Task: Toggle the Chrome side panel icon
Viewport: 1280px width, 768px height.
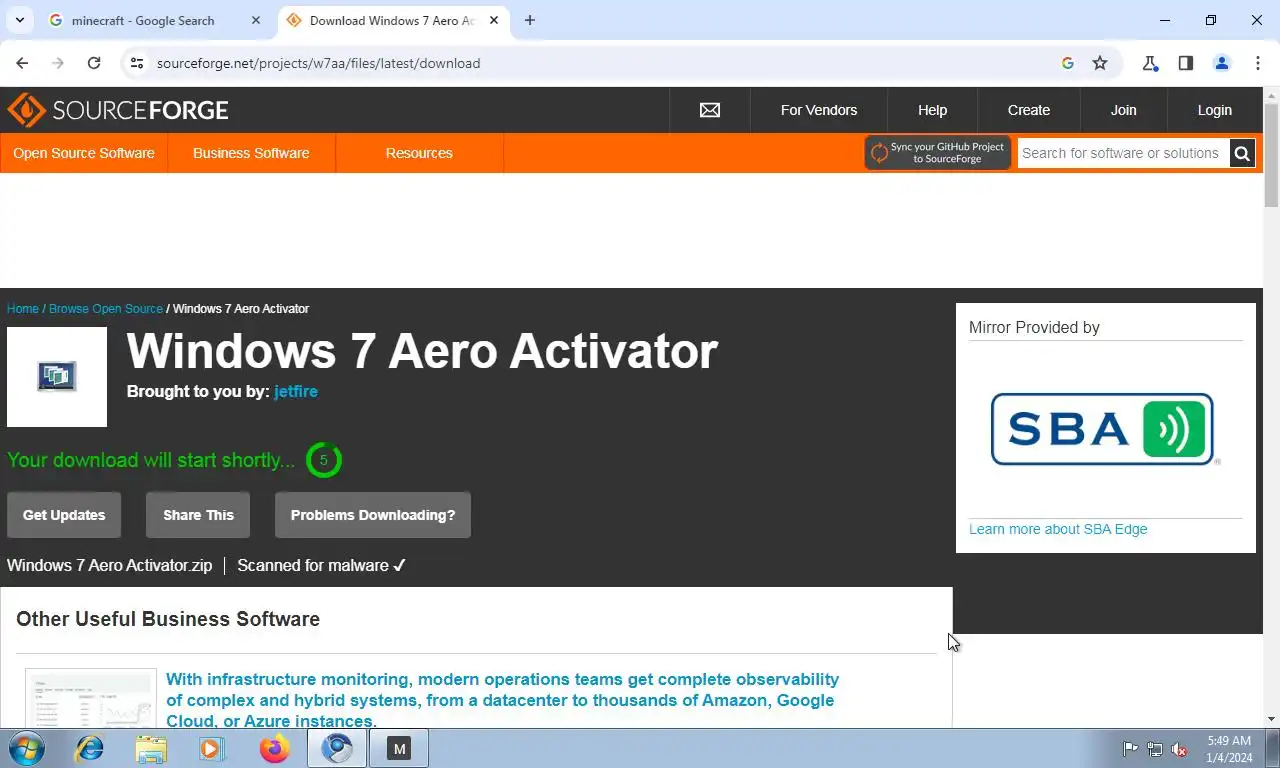Action: click(1185, 63)
